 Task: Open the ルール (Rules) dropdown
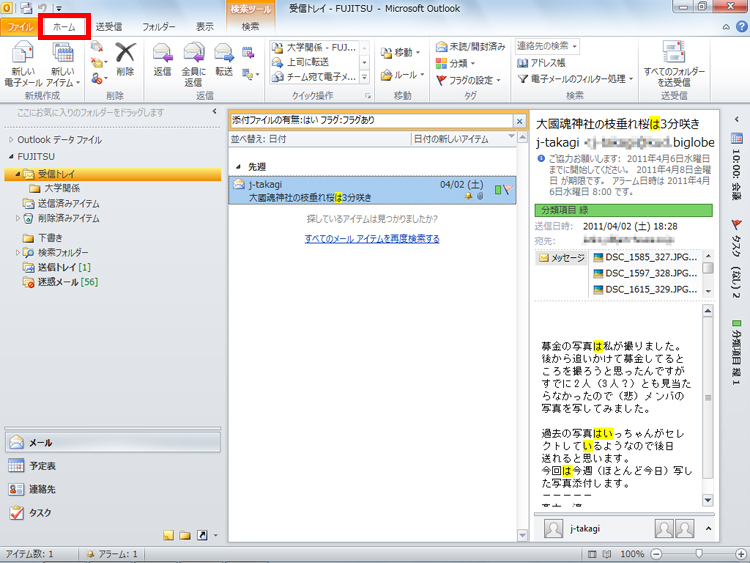point(402,75)
